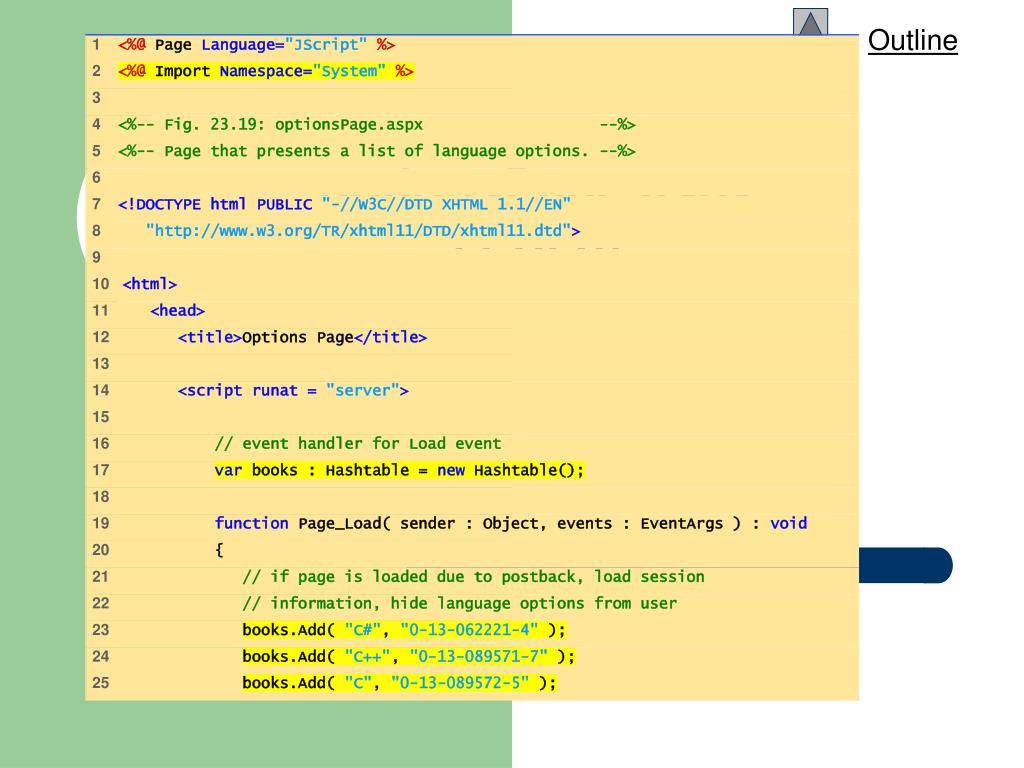Click the Fig. 23.19: optionsPage.aspx comment

(x=376, y=124)
